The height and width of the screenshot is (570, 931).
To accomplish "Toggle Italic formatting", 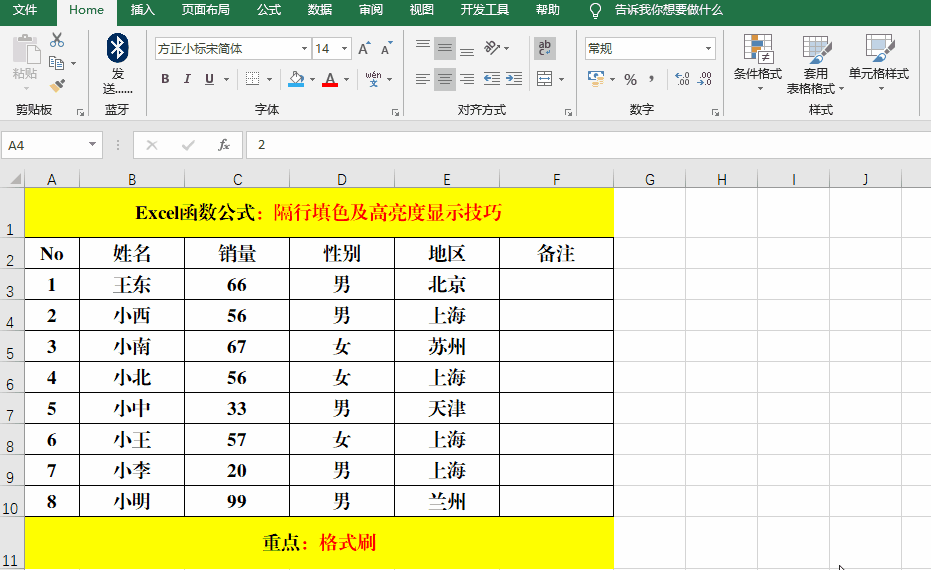I will [188, 79].
